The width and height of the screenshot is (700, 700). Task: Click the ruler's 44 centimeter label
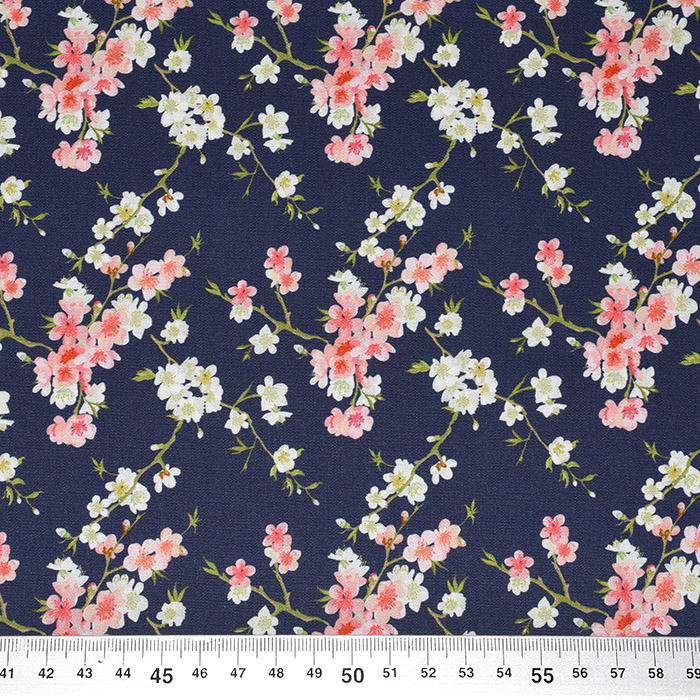123,675
